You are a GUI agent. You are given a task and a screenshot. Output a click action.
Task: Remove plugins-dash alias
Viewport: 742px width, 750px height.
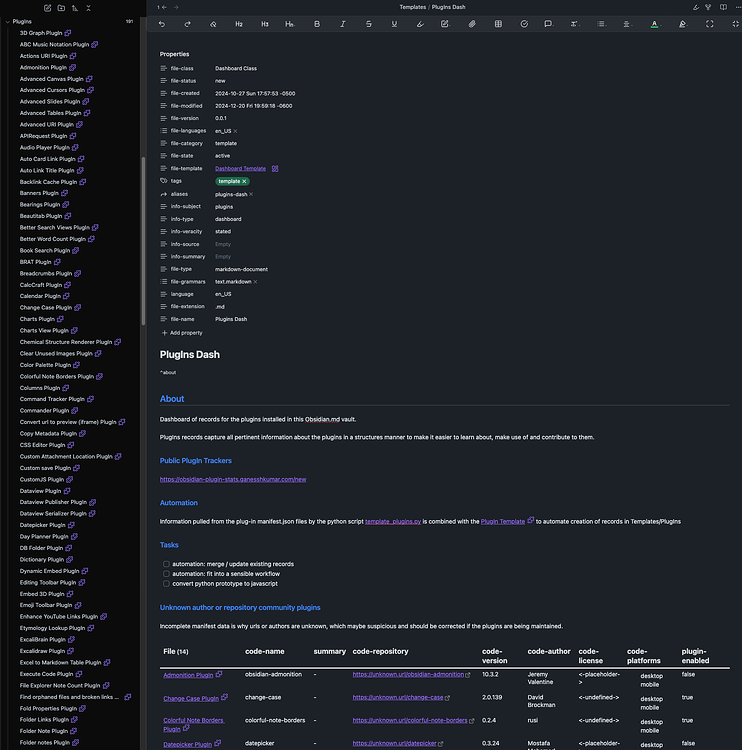tap(251, 194)
